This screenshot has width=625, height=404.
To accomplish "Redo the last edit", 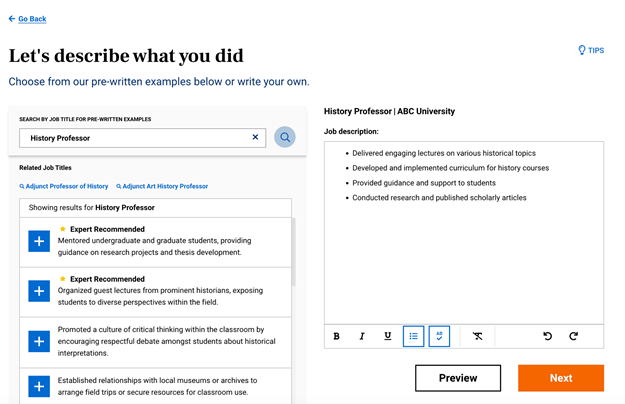I will (x=573, y=337).
